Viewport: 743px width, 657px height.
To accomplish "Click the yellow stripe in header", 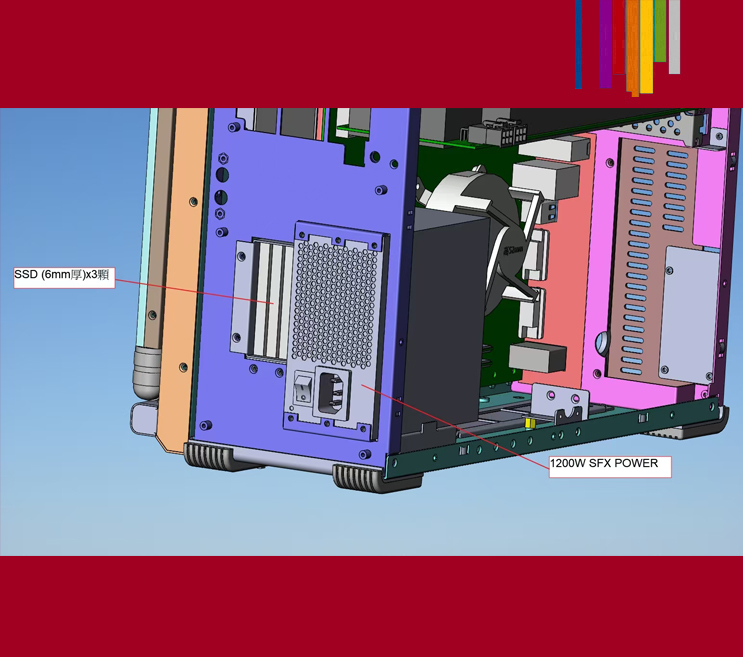I will [x=647, y=45].
